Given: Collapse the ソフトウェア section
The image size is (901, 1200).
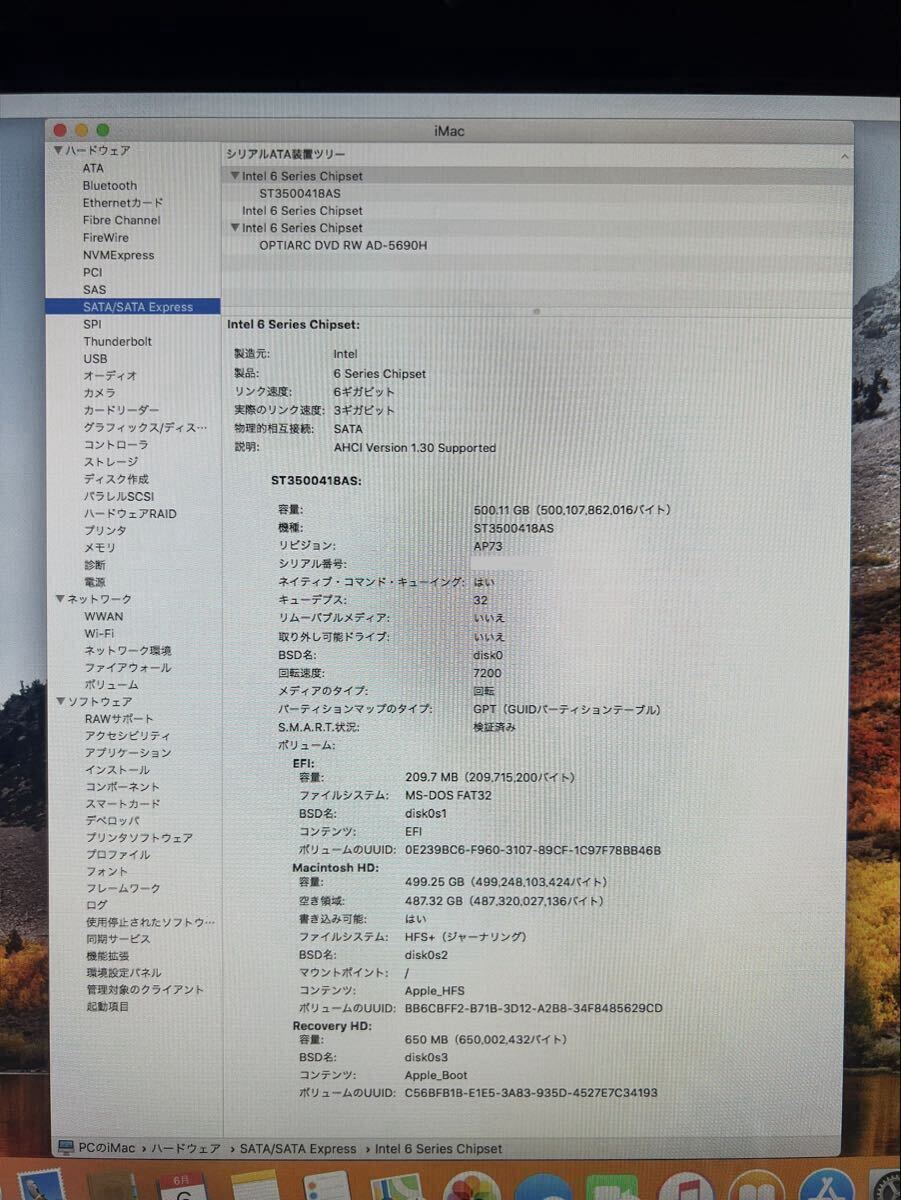Looking at the screenshot, I should (x=59, y=702).
